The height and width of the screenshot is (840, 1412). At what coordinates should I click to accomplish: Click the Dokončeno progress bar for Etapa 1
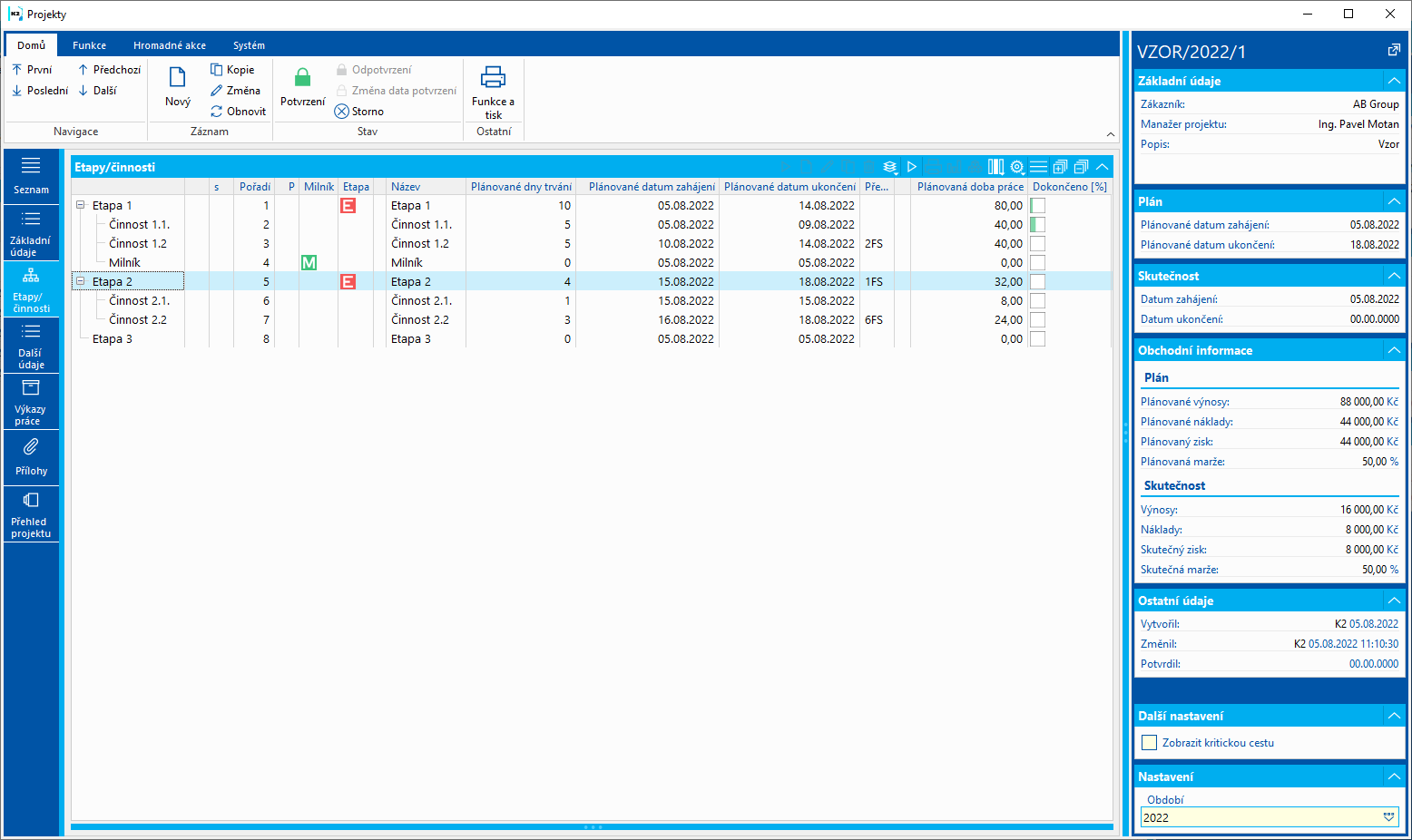1038,206
